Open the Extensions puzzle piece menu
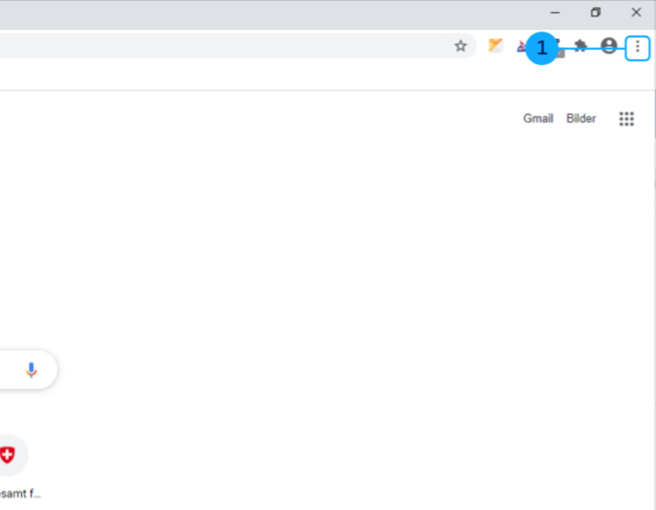656x510 pixels. pos(581,46)
